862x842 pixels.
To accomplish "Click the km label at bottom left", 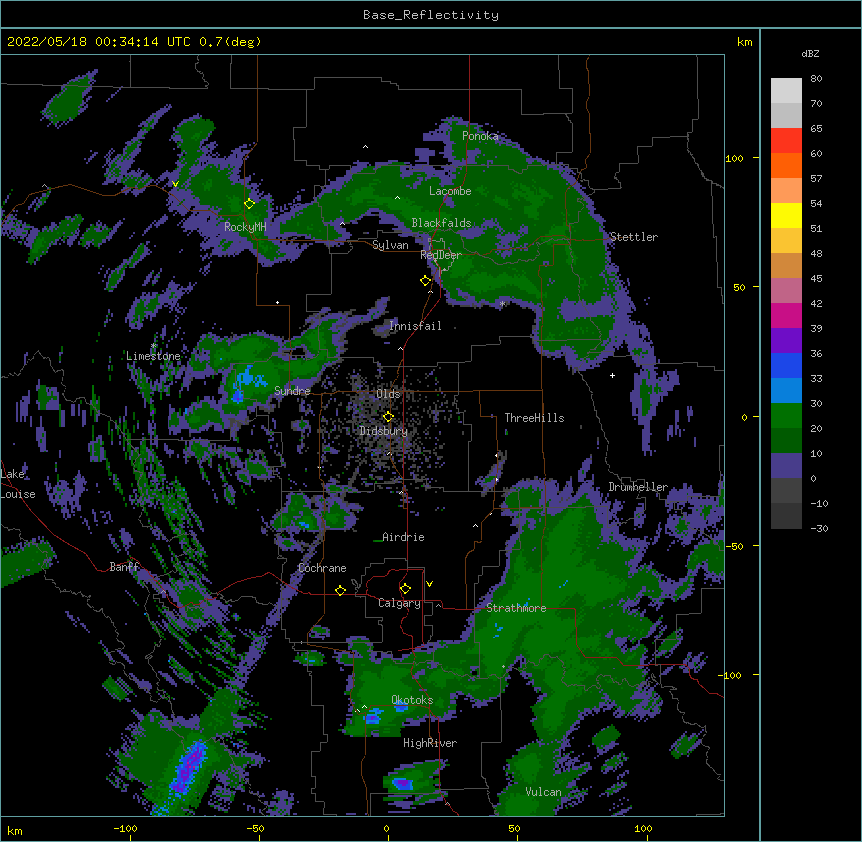I will (x=15, y=830).
